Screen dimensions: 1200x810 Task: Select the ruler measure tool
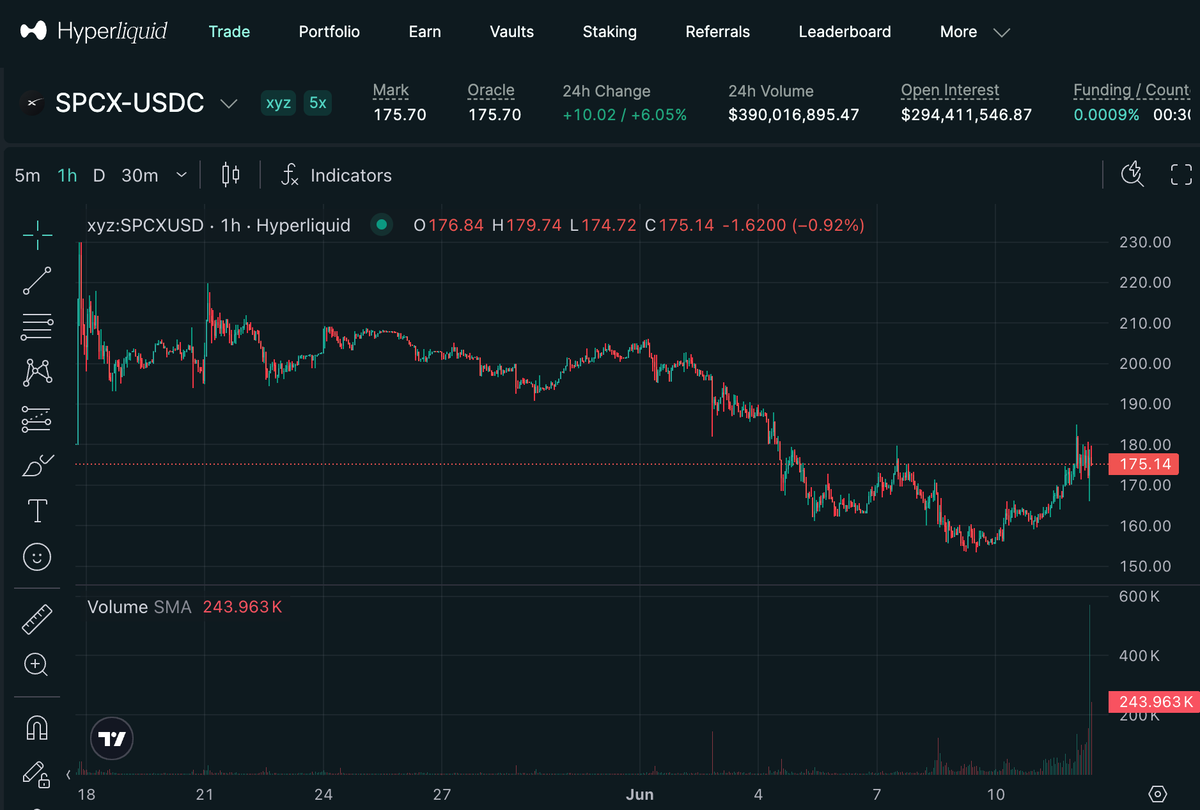(x=37, y=619)
